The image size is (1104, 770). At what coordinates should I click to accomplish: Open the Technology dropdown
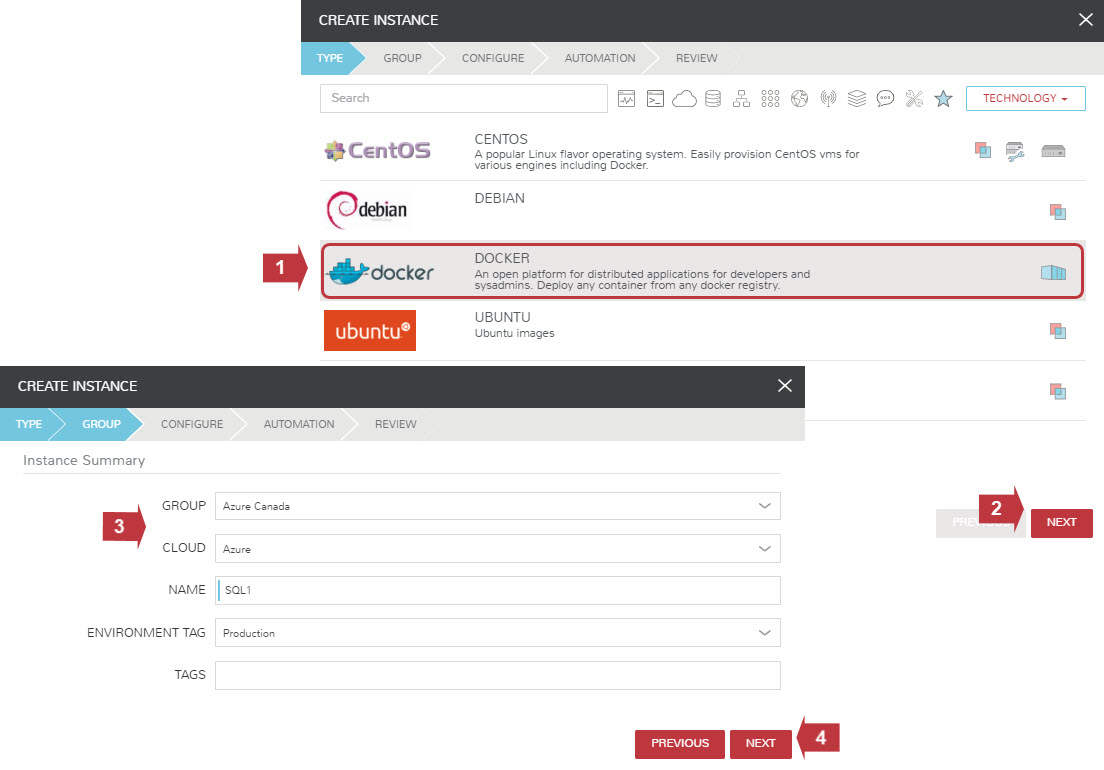pyautogui.click(x=1025, y=98)
